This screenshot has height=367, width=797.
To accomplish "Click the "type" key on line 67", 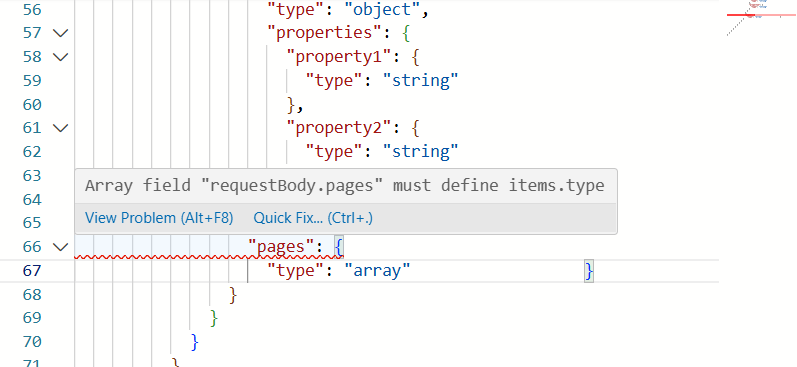I will (x=296, y=270).
